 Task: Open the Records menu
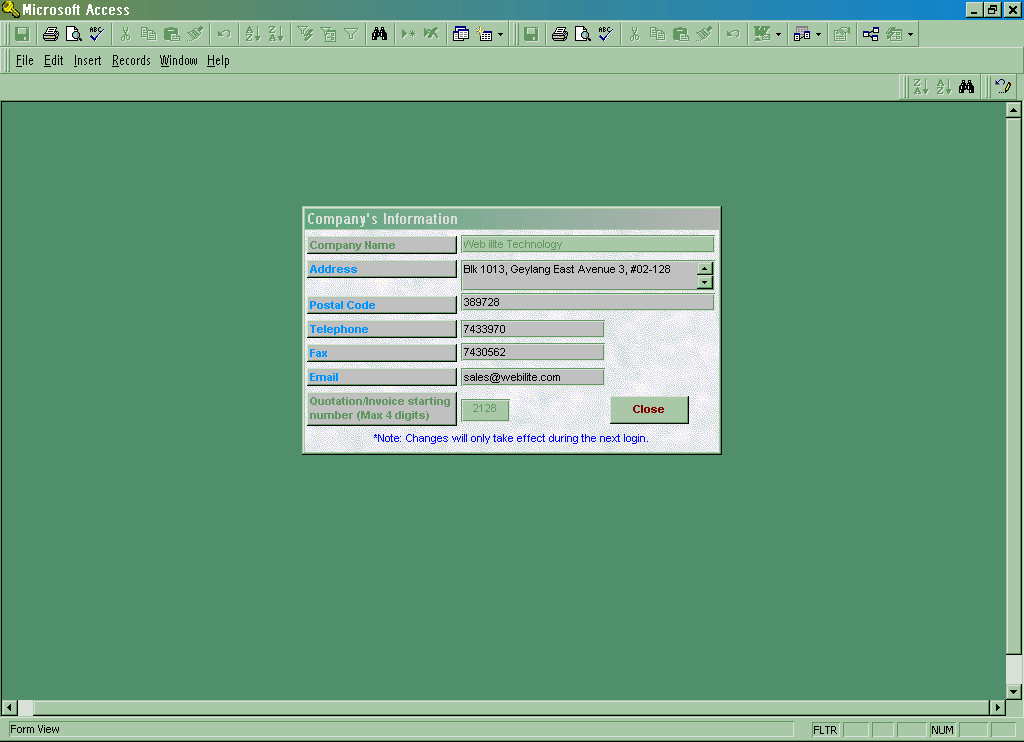131,61
